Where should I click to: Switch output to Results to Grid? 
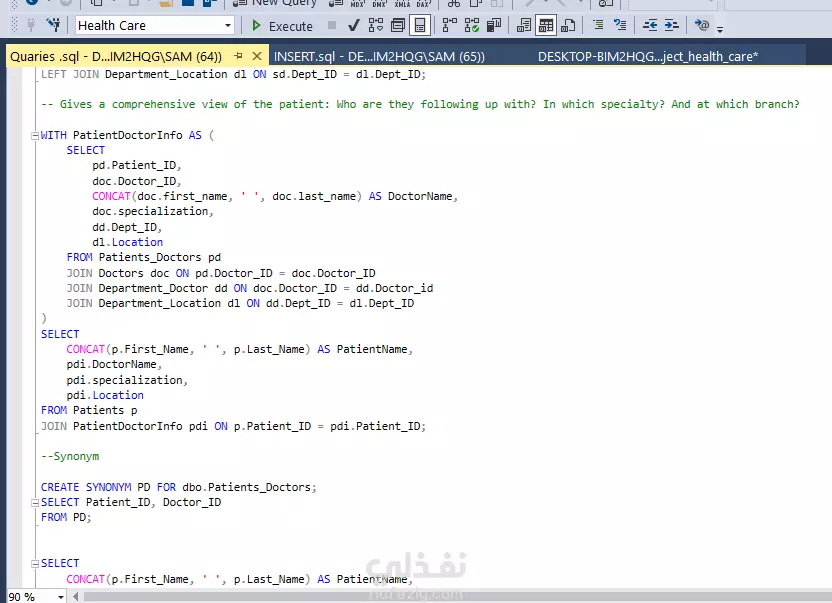tap(546, 25)
